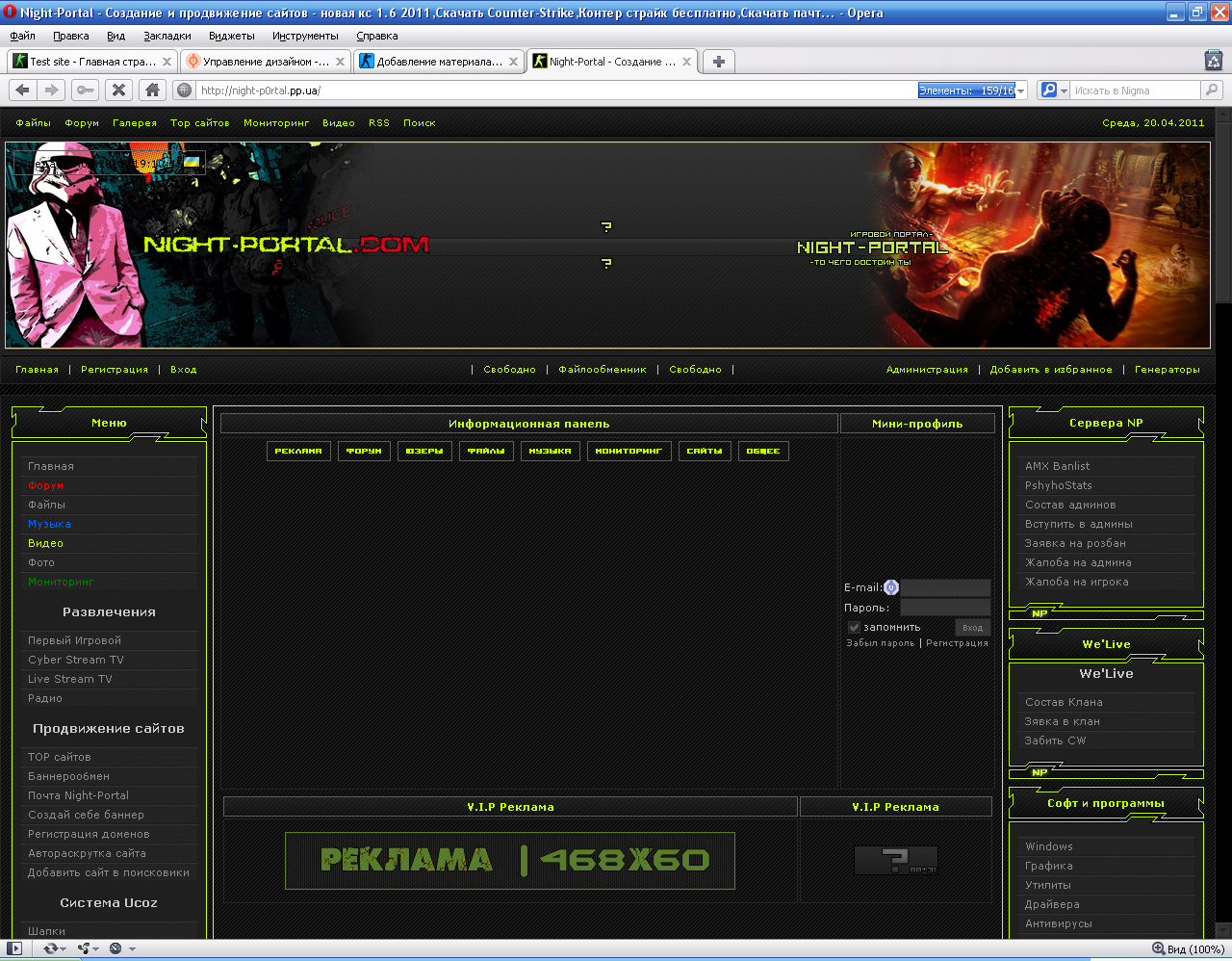Image resolution: width=1232 pixels, height=961 pixels.
Task: Expand Opera Link status bar dropdown arrow
Action: pyautogui.click(x=64, y=949)
